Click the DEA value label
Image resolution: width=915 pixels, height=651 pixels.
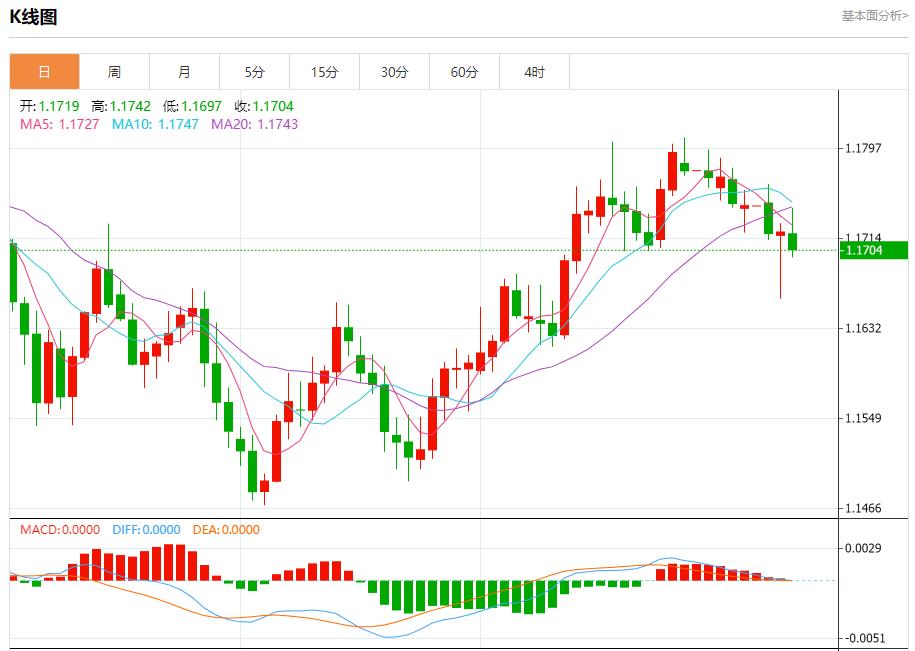click(x=225, y=529)
